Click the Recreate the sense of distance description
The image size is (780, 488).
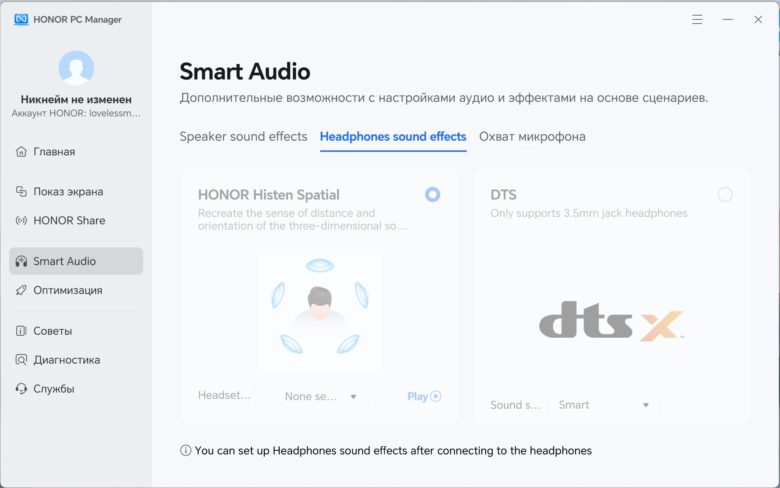[302, 219]
